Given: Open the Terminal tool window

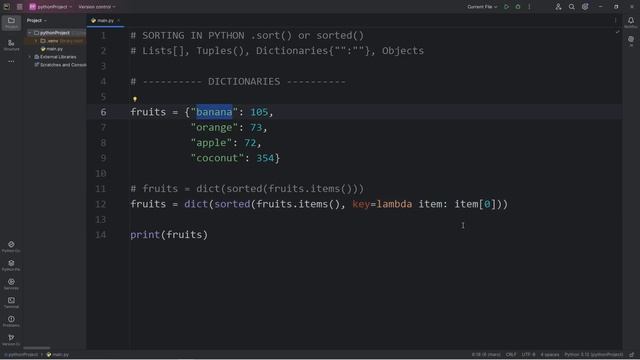Looking at the screenshot, I should click(11, 302).
